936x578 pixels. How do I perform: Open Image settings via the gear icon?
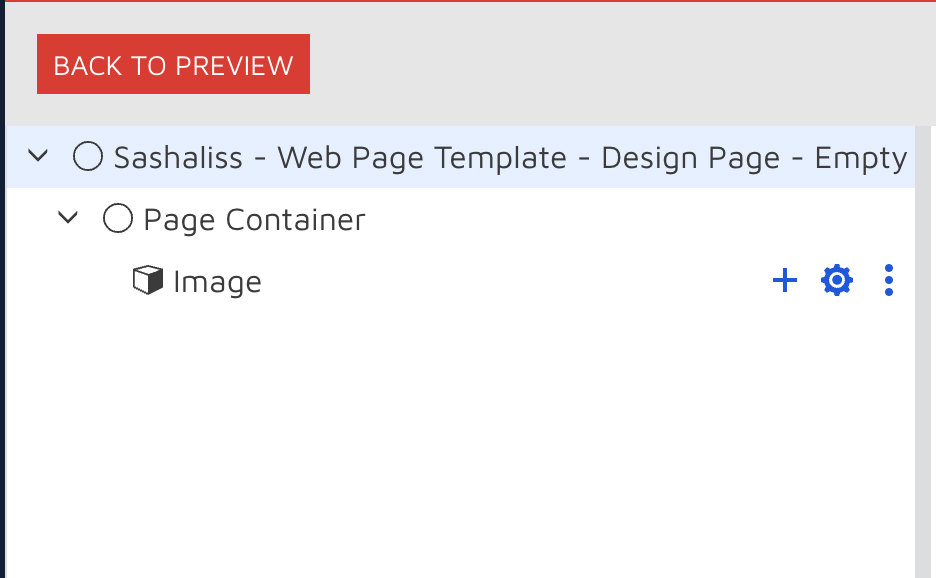click(x=836, y=281)
